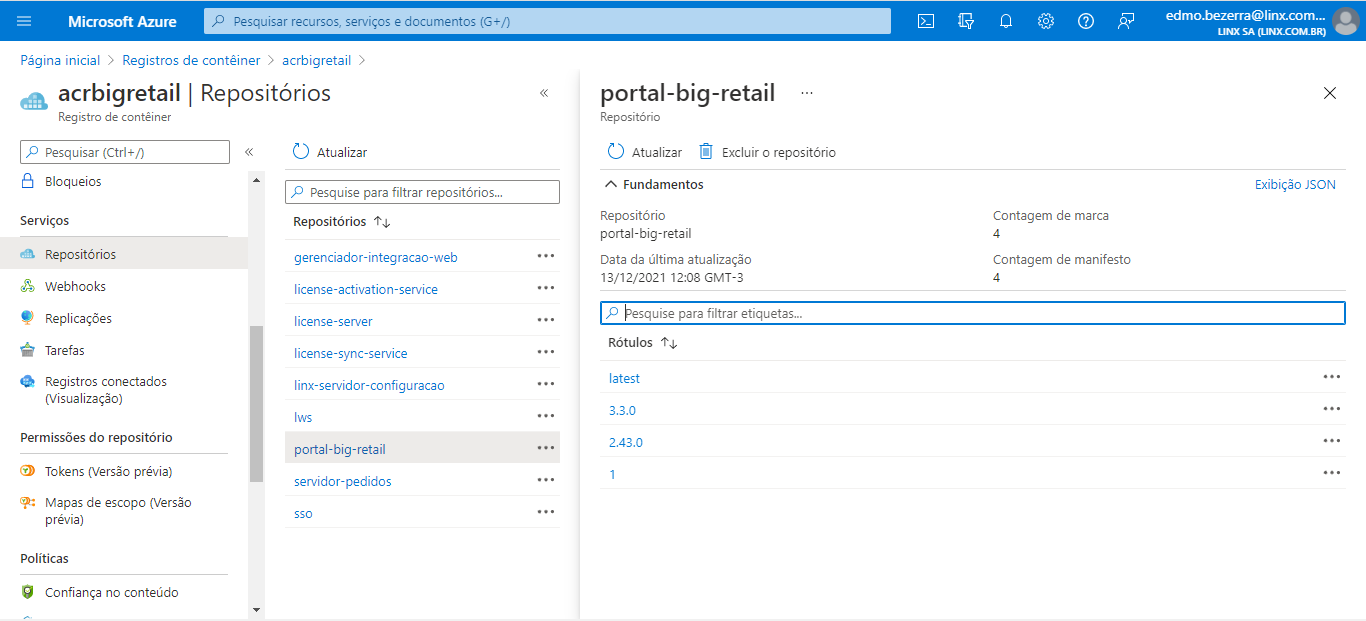Image resolution: width=1366 pixels, height=621 pixels.
Task: Open the directories and subscriptions filter icon
Action: coord(966,21)
